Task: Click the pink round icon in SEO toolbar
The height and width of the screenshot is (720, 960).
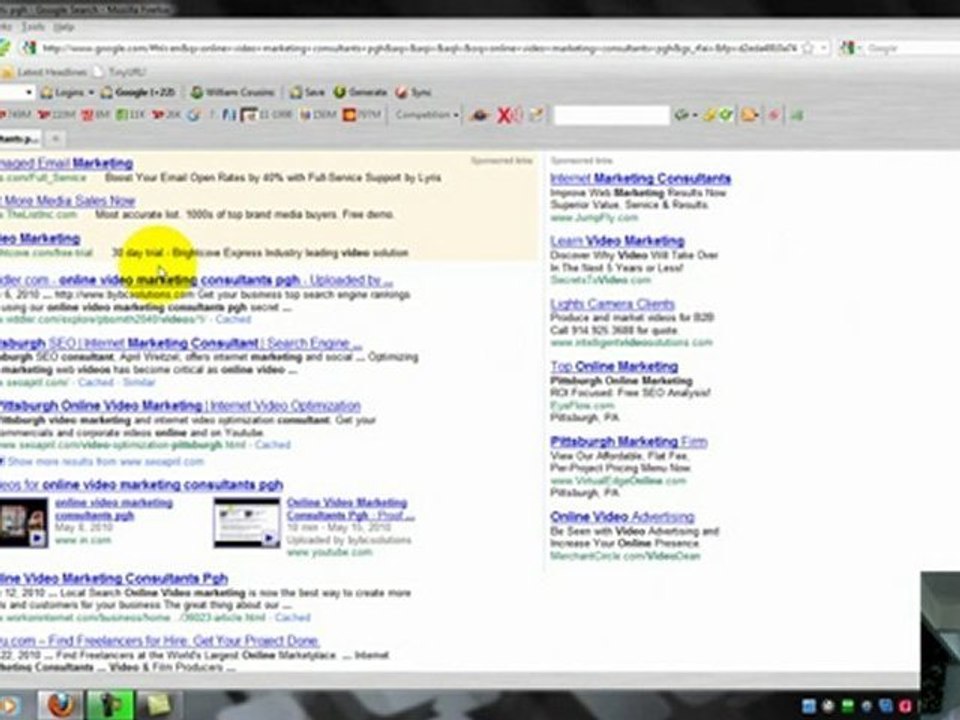Action: point(774,114)
